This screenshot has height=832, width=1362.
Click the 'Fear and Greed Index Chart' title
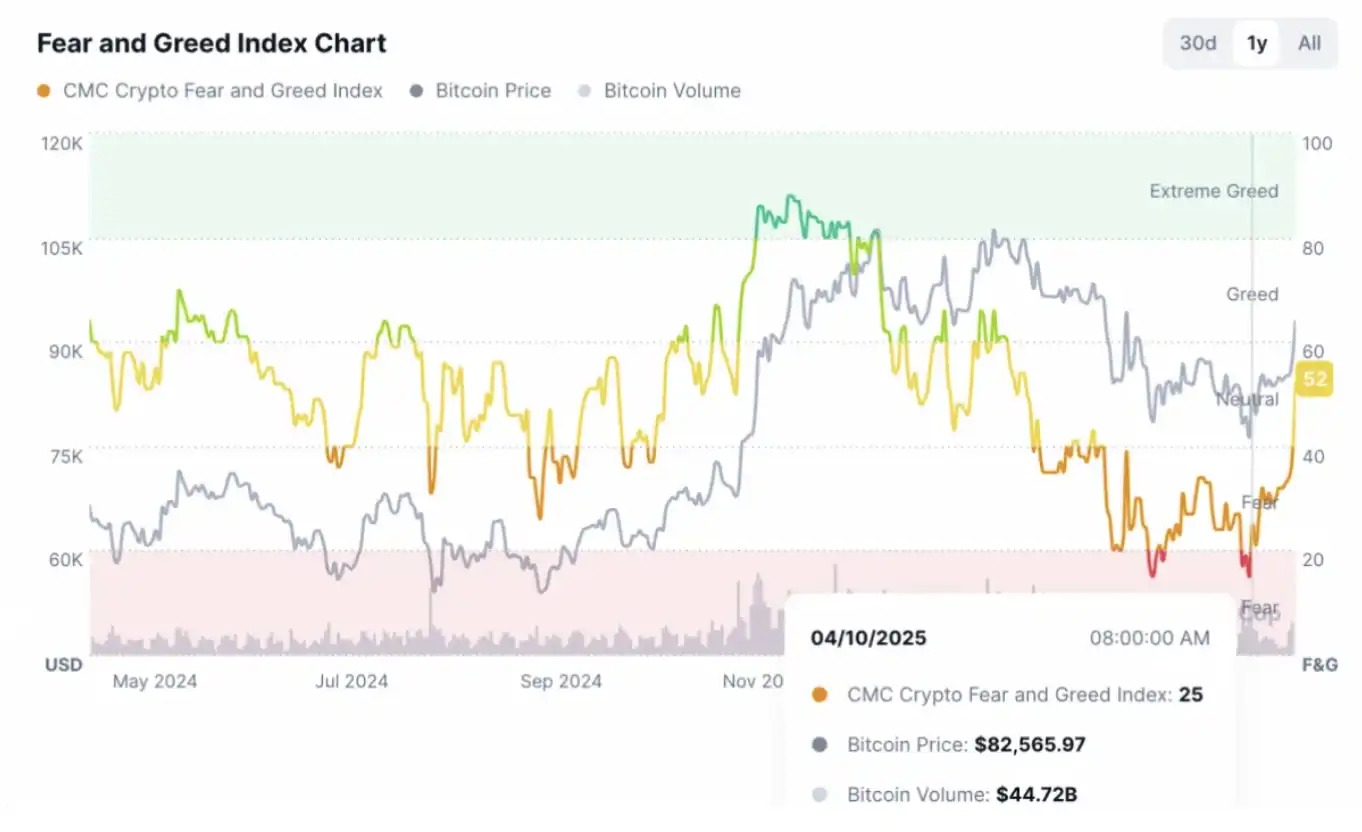point(211,44)
